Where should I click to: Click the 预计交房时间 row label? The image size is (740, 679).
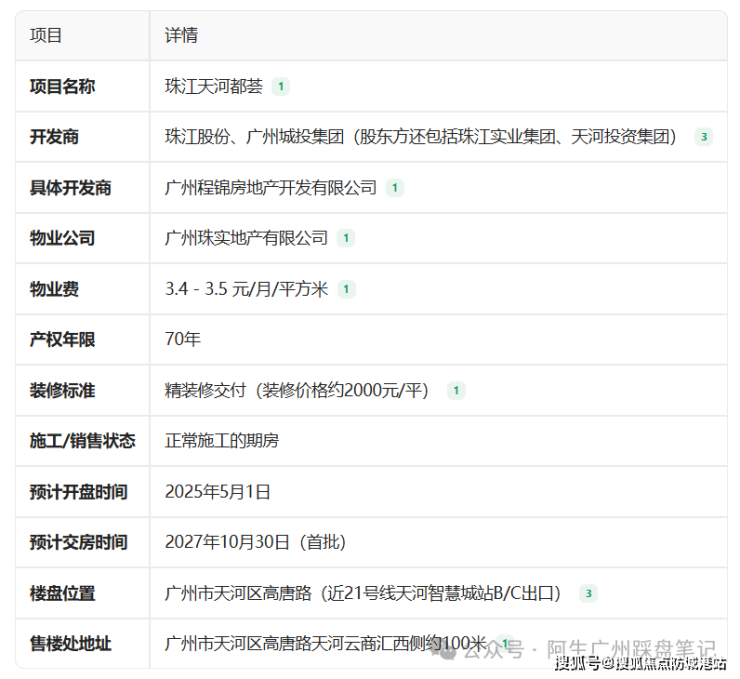(x=79, y=543)
